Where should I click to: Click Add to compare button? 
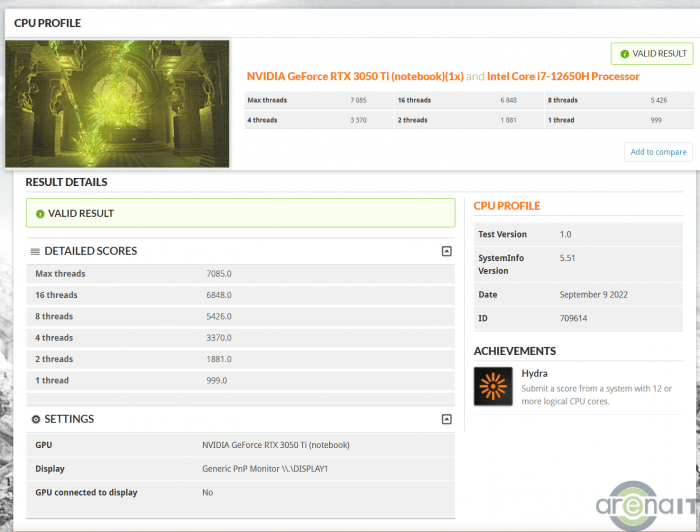point(658,152)
